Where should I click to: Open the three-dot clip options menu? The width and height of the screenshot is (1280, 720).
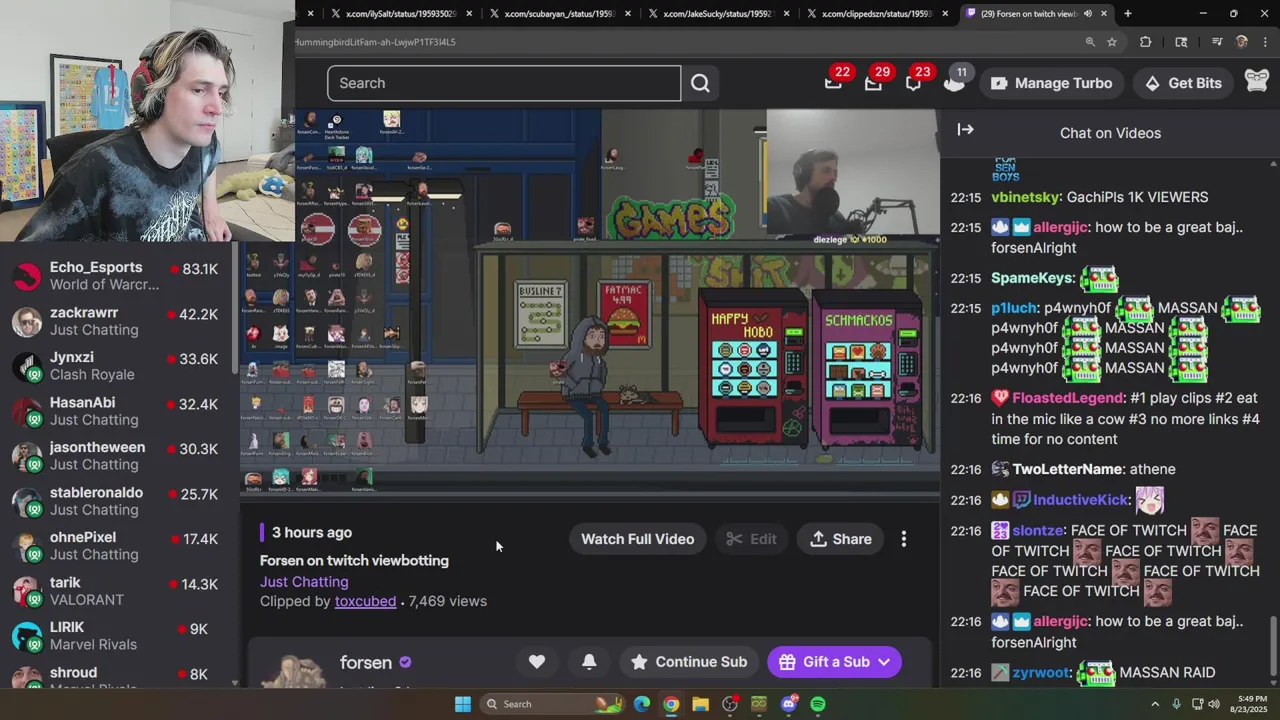904,539
